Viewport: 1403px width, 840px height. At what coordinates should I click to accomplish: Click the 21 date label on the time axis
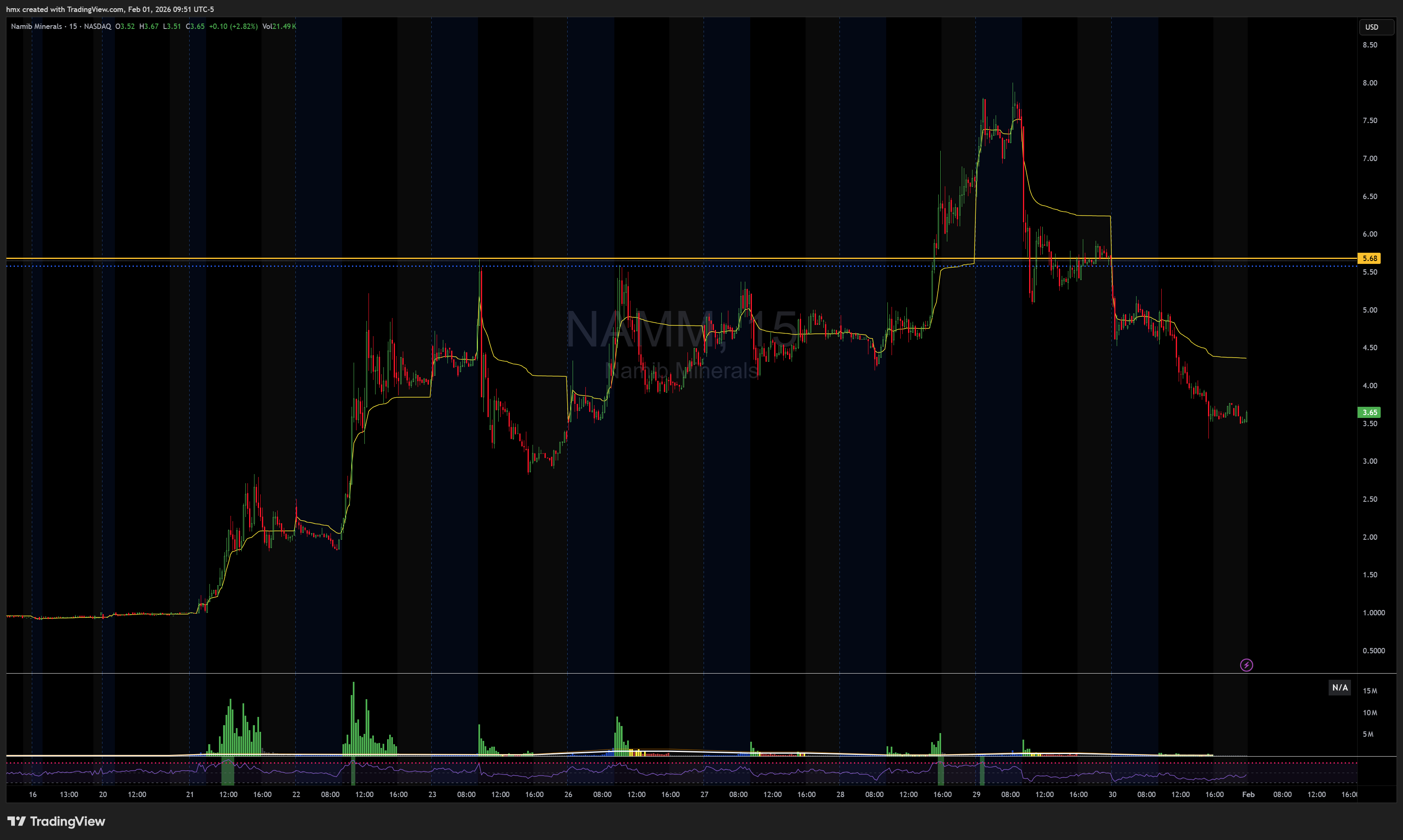click(190, 794)
